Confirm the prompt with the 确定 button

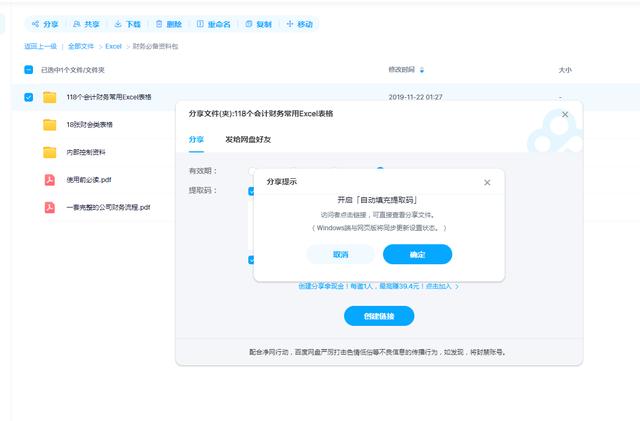tap(417, 254)
